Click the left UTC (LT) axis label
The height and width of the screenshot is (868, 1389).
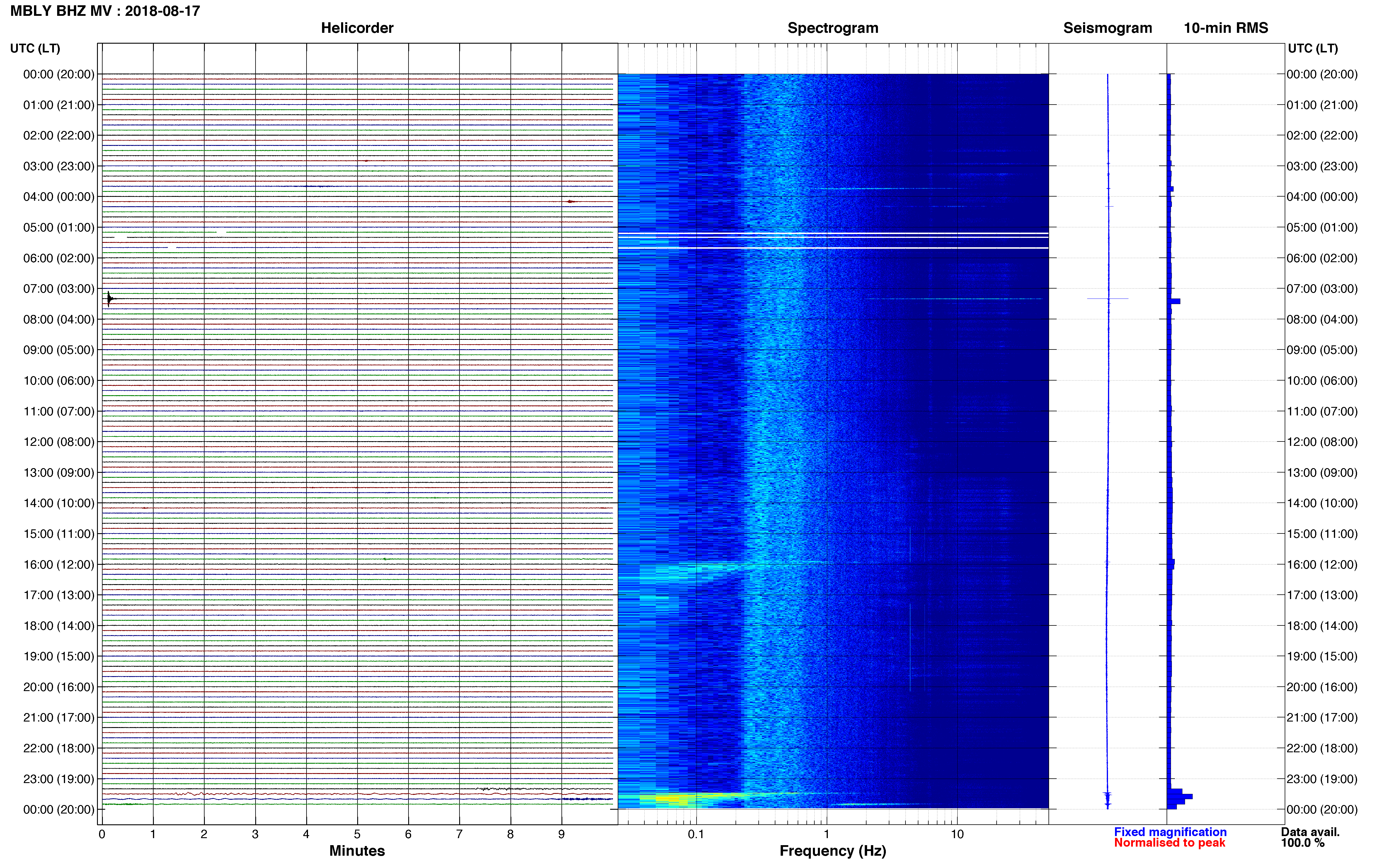click(x=35, y=48)
